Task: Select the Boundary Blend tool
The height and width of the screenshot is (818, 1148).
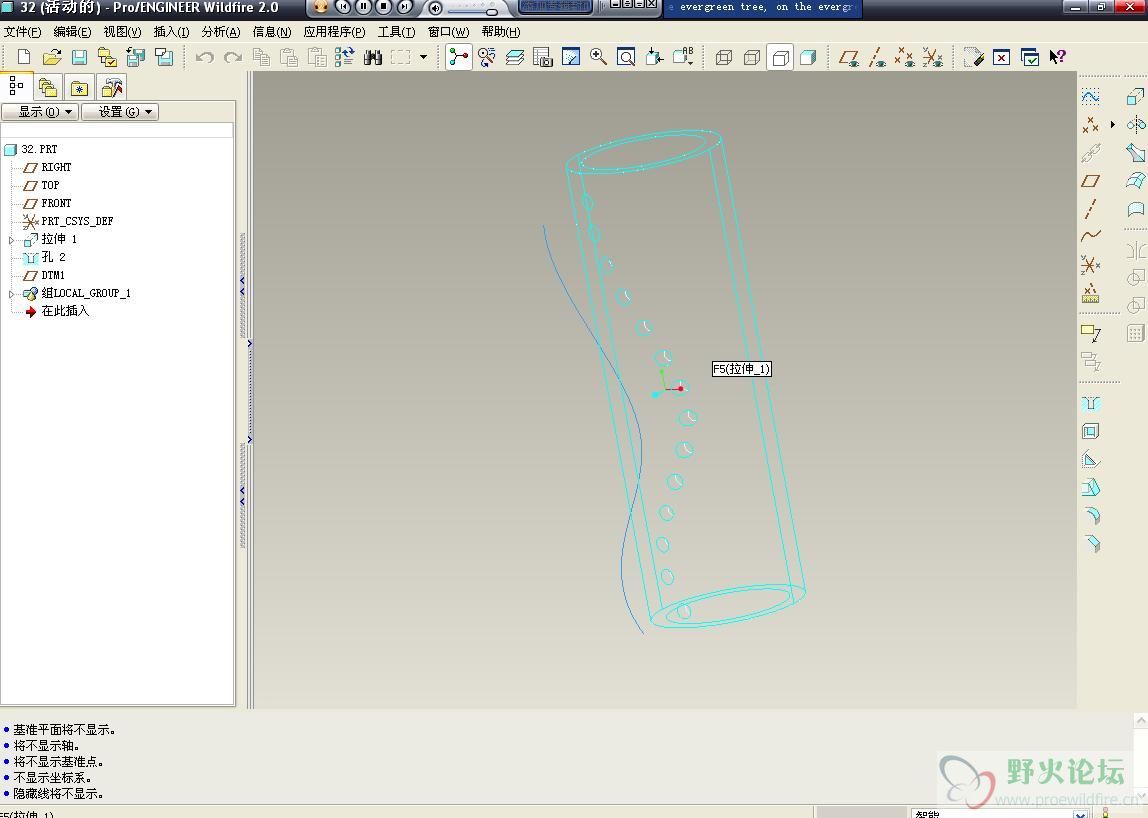Action: click(1136, 180)
